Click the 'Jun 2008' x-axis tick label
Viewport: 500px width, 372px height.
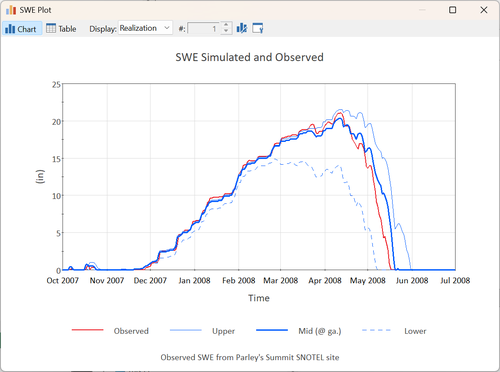[x=412, y=281]
